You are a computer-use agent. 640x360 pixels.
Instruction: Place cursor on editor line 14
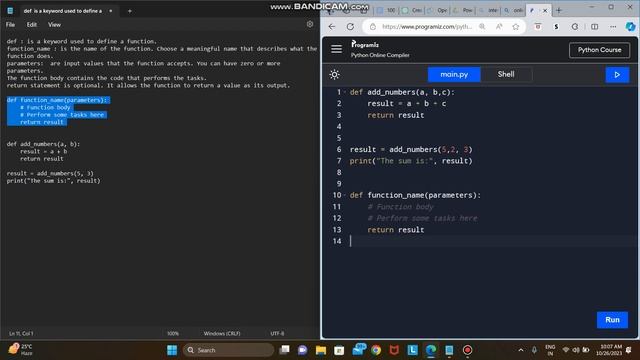pyautogui.click(x=492, y=241)
